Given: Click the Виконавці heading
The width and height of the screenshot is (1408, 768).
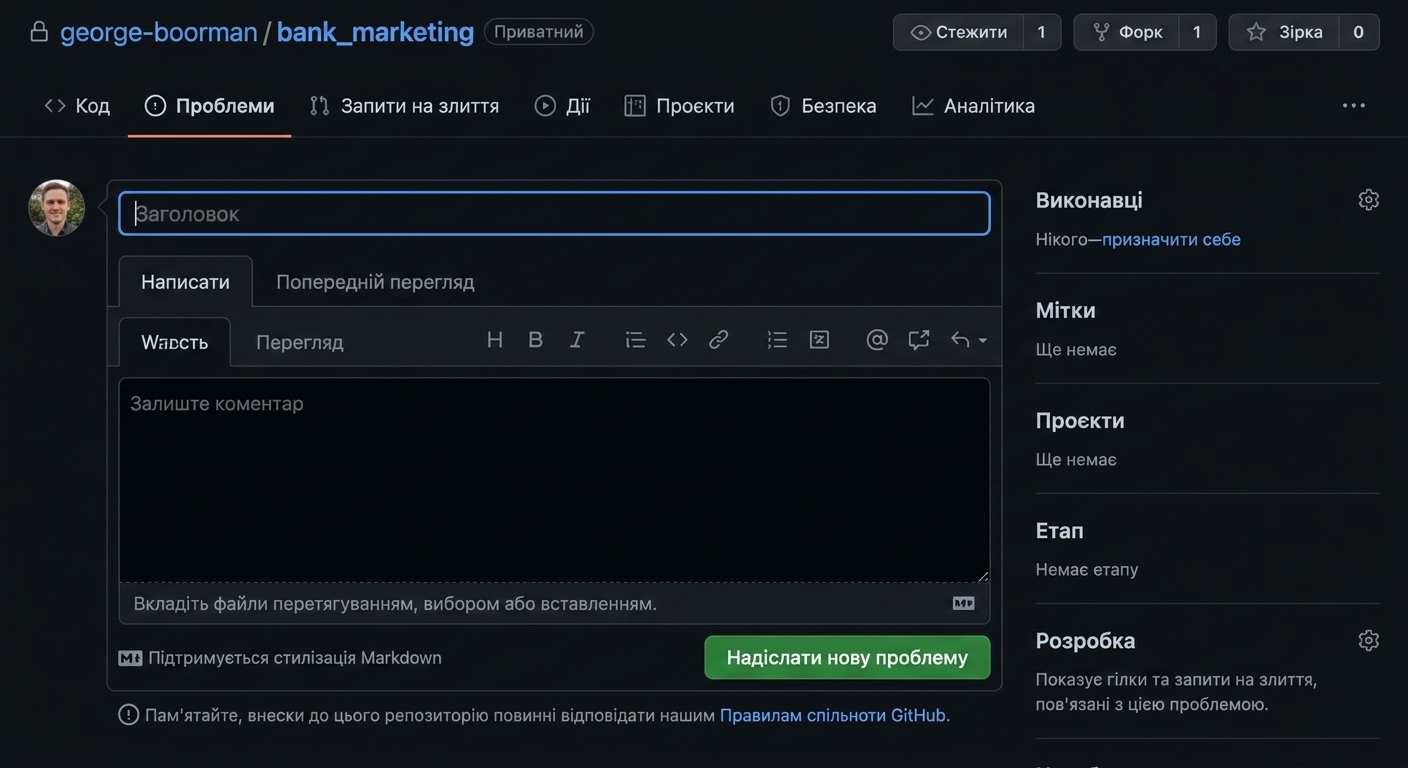Looking at the screenshot, I should 1089,200.
